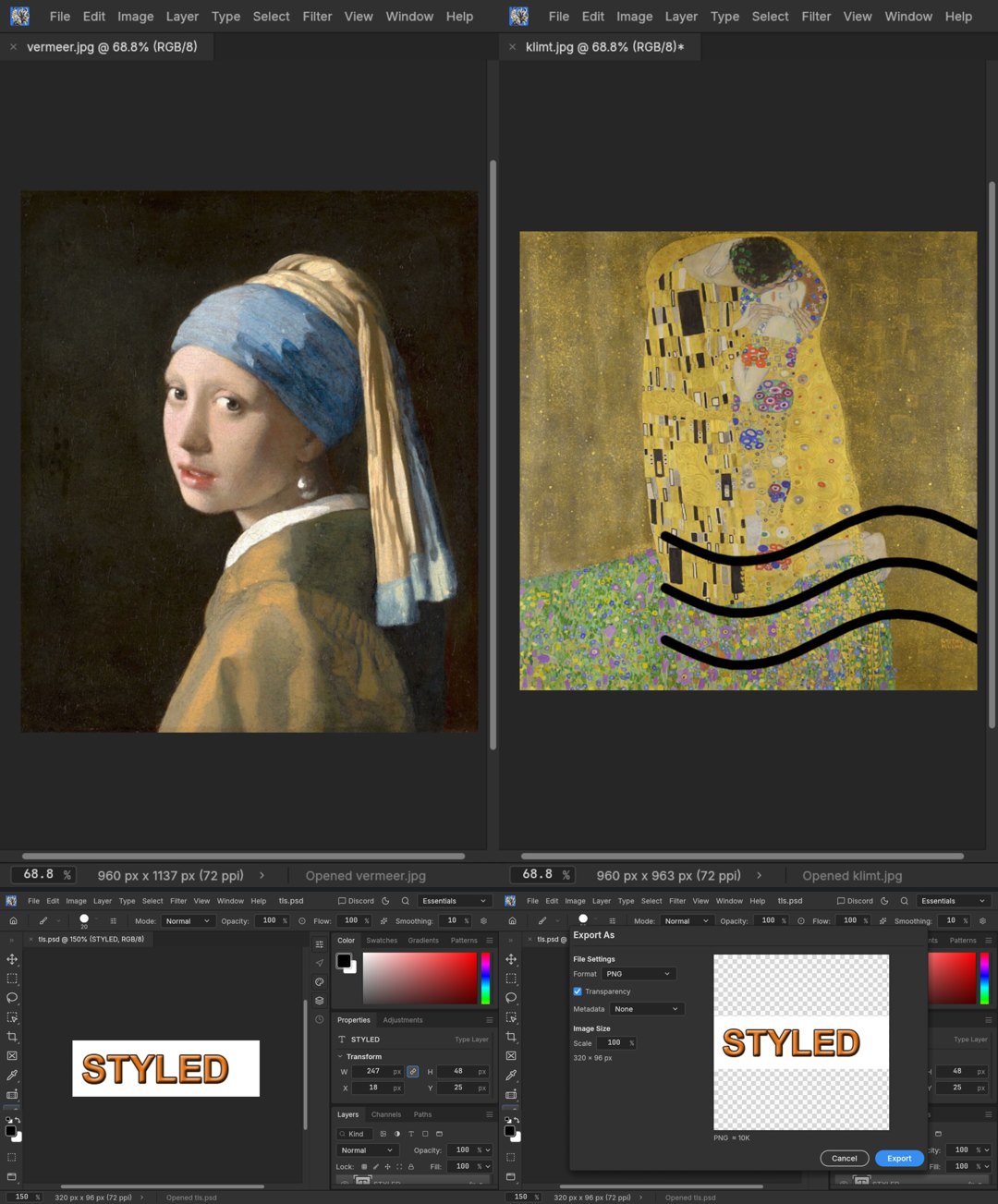Select Move tool in window behind Export As dialog
The height and width of the screenshot is (1204, 998).
point(511,959)
